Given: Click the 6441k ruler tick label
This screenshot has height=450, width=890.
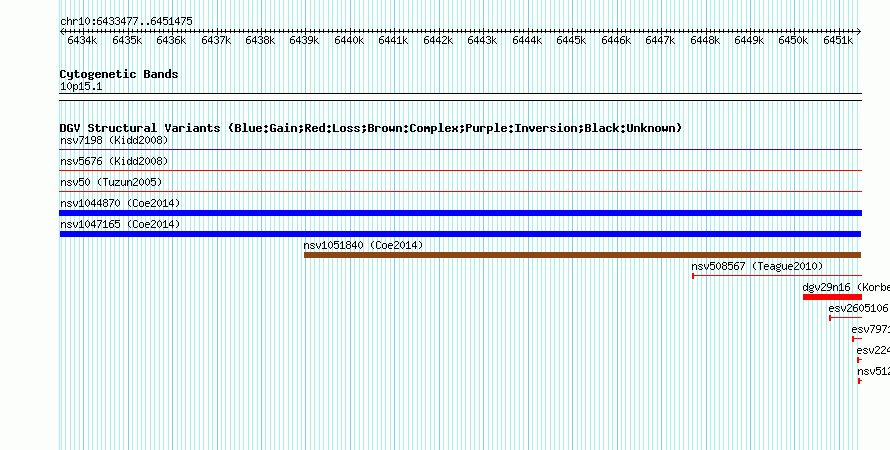Looking at the screenshot, I should point(393,40).
